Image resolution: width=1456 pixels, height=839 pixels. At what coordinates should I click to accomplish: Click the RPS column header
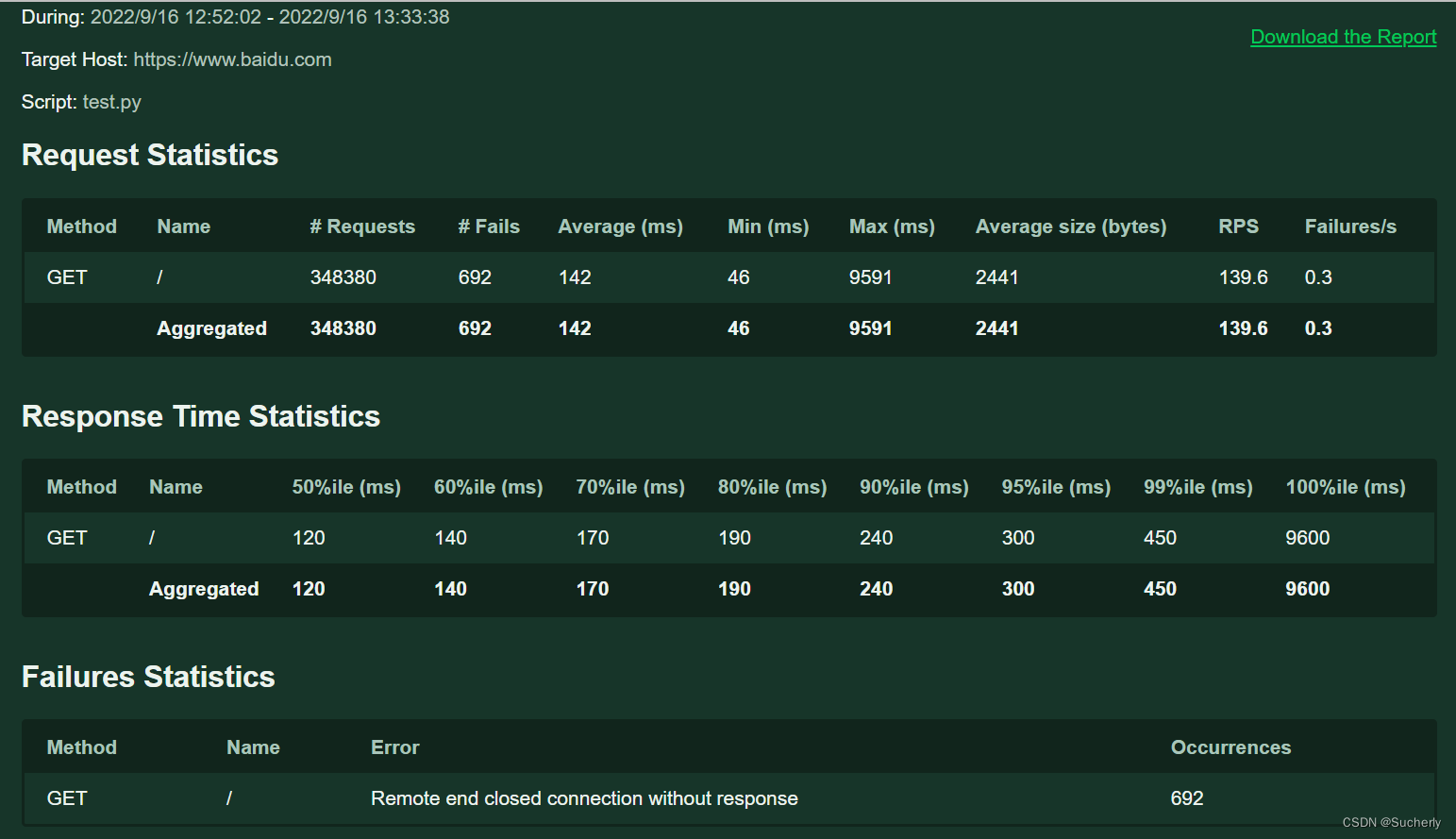(x=1238, y=227)
